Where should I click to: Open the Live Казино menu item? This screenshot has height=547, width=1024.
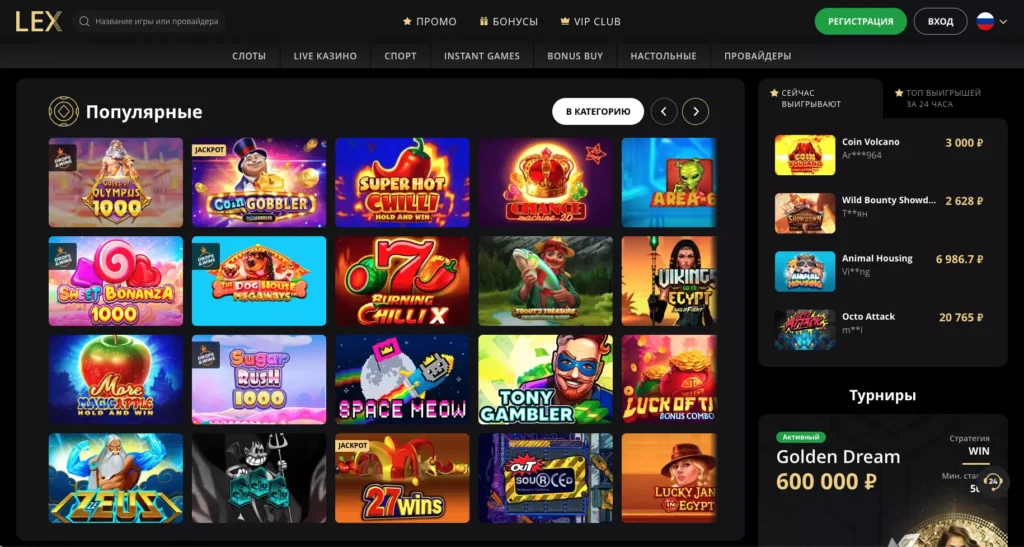(x=325, y=56)
